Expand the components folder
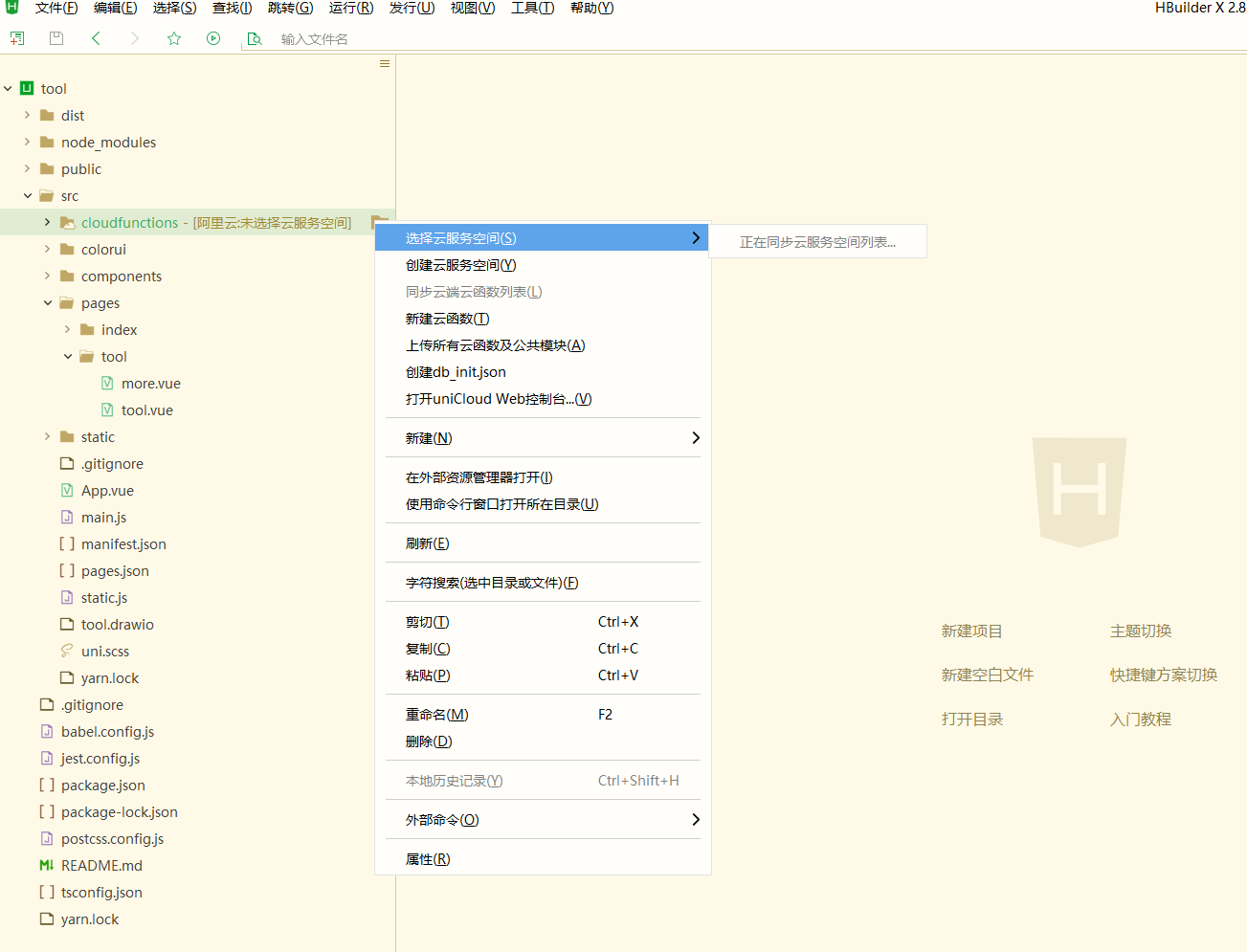The height and width of the screenshot is (952, 1247). pyautogui.click(x=48, y=276)
